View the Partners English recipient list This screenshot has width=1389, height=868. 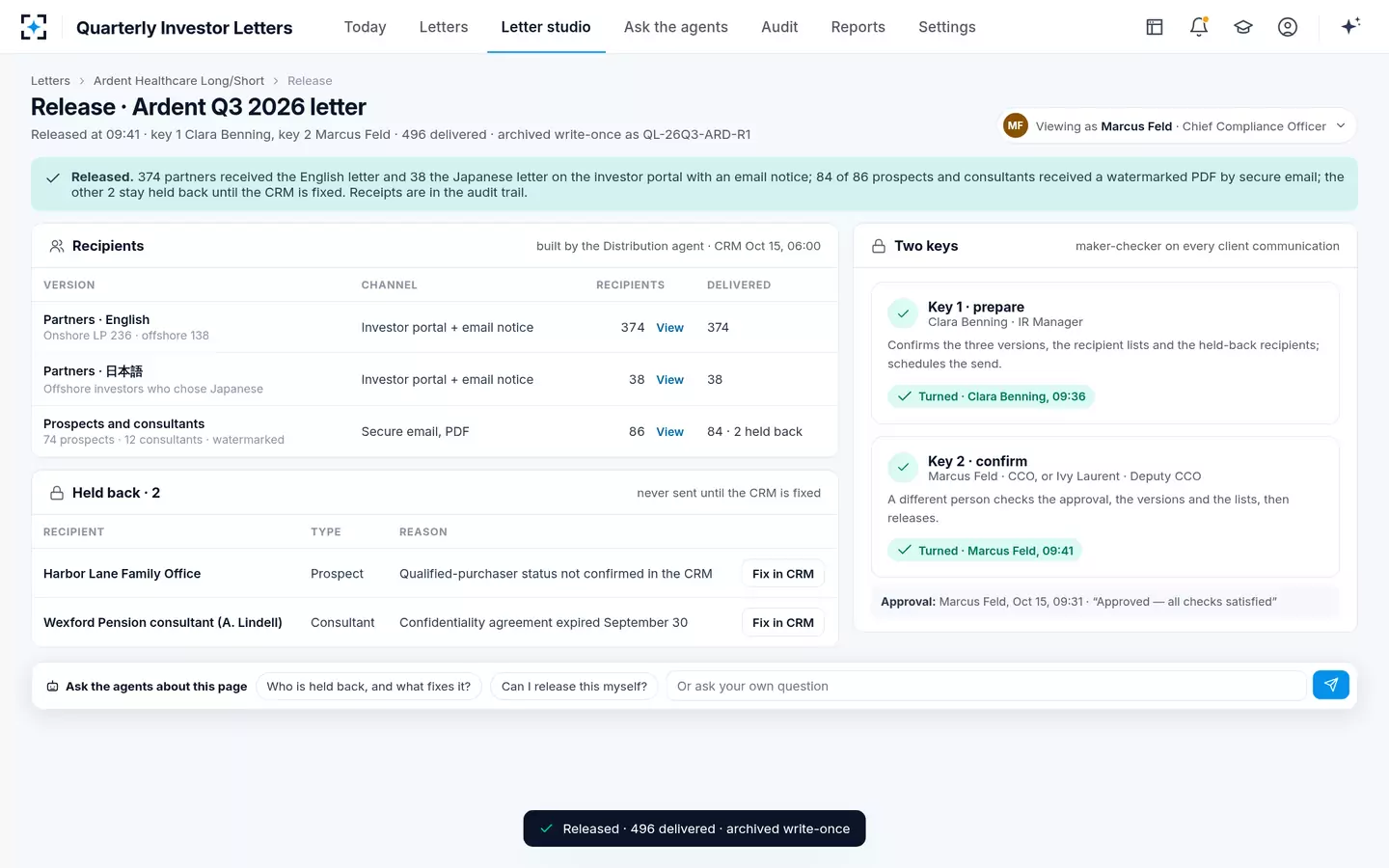click(670, 328)
